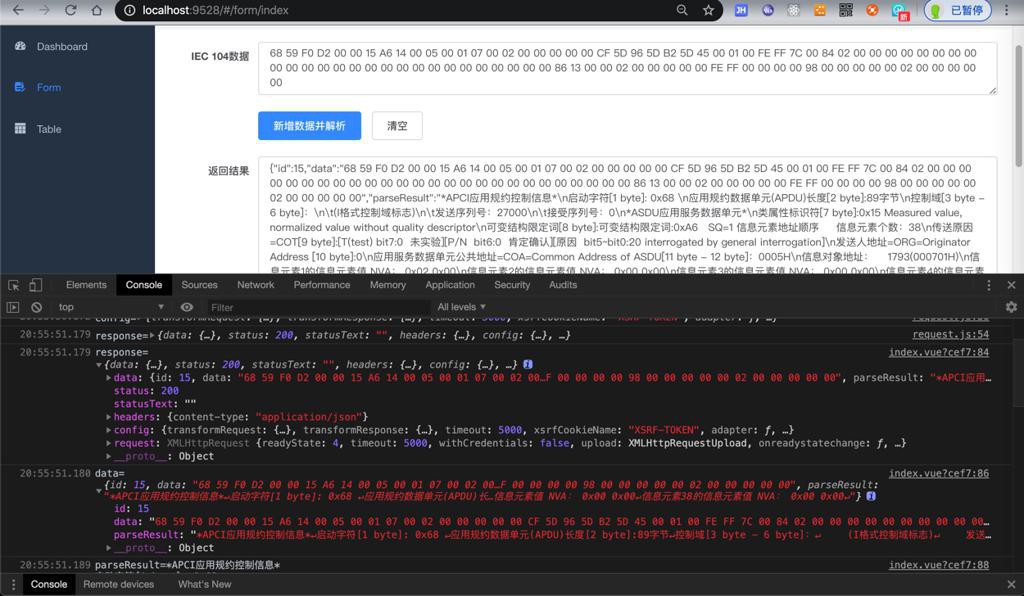
Task: Open the Sources tab
Action: (199, 285)
